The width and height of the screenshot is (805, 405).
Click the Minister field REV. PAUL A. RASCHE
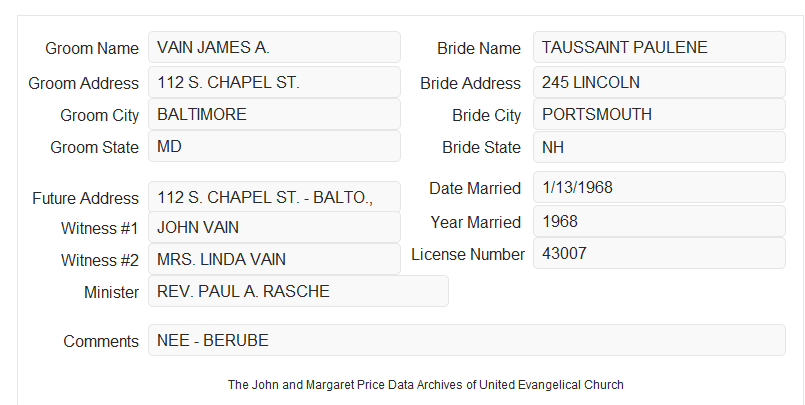tap(298, 291)
